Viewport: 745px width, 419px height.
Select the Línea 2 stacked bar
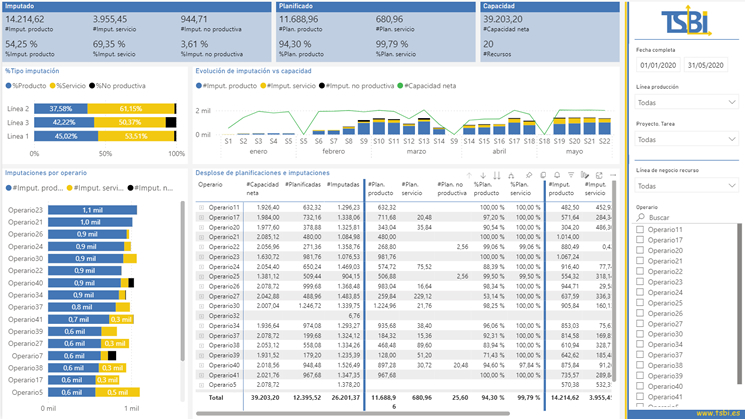[105, 109]
